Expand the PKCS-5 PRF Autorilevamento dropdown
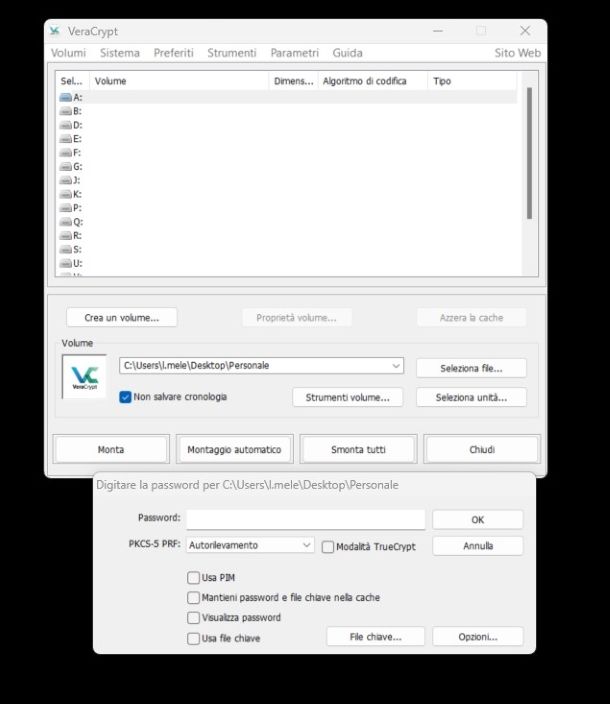The height and width of the screenshot is (704, 610). coord(307,545)
